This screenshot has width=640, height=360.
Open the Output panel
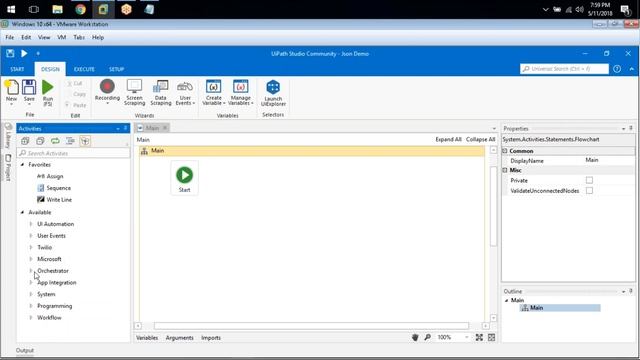click(25, 350)
